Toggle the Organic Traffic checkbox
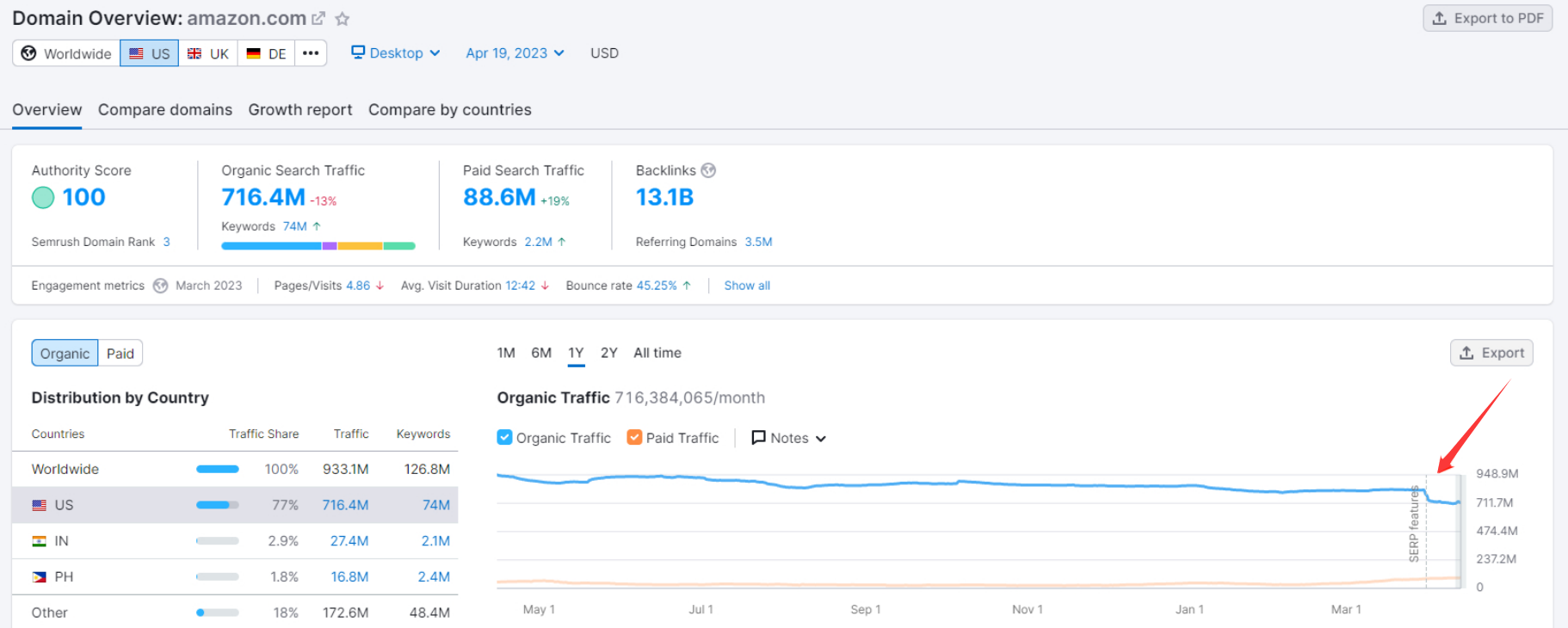Screen dimensions: 1568x628 (x=505, y=438)
